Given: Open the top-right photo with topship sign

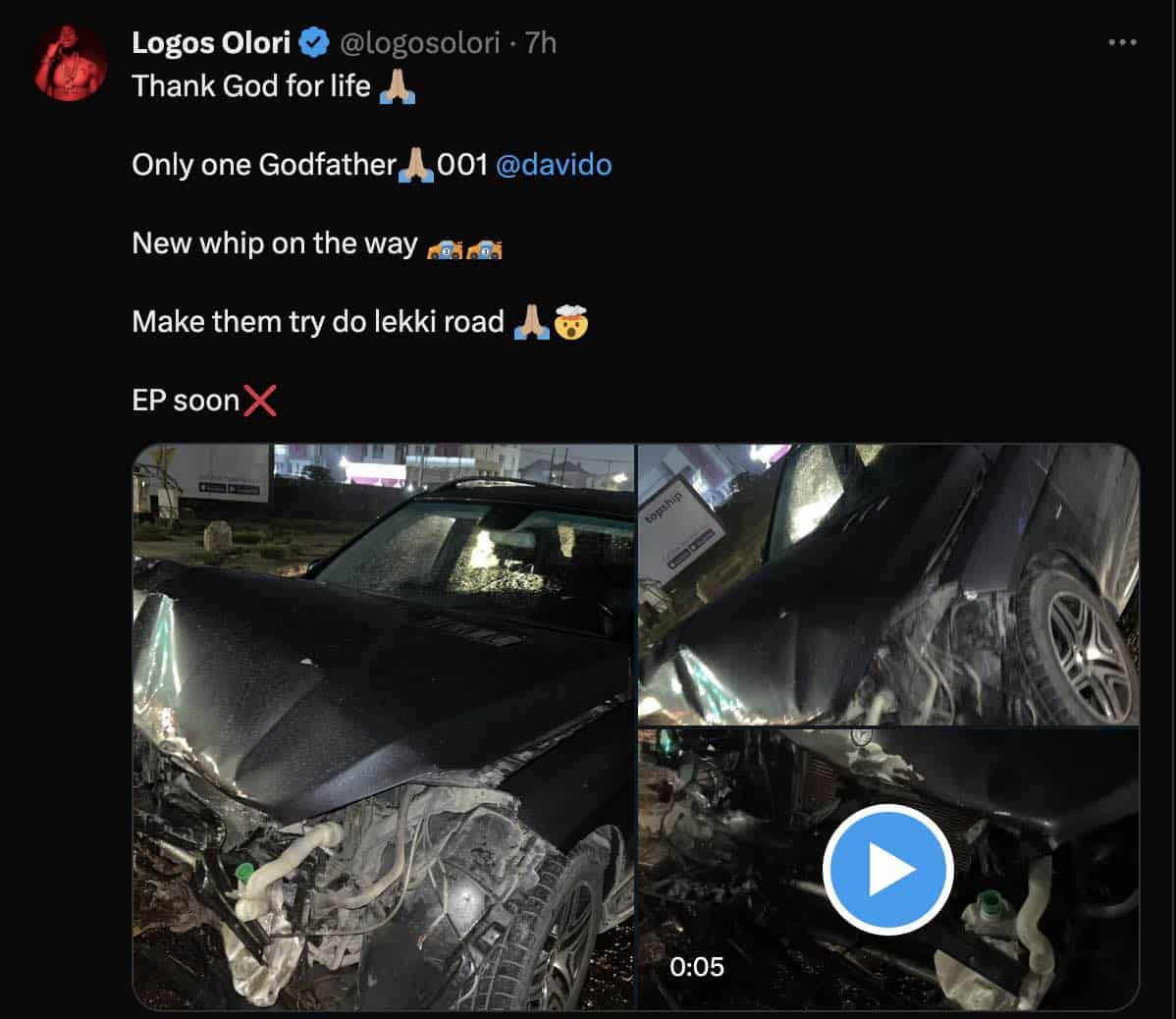Looking at the screenshot, I should [887, 583].
